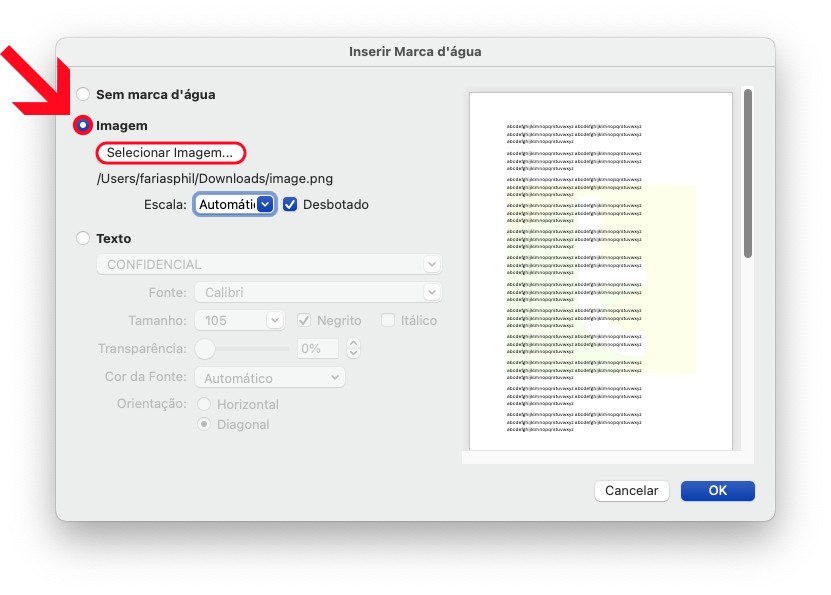The height and width of the screenshot is (595, 831).
Task: Enable the Itálico checkbox
Action: 389,321
